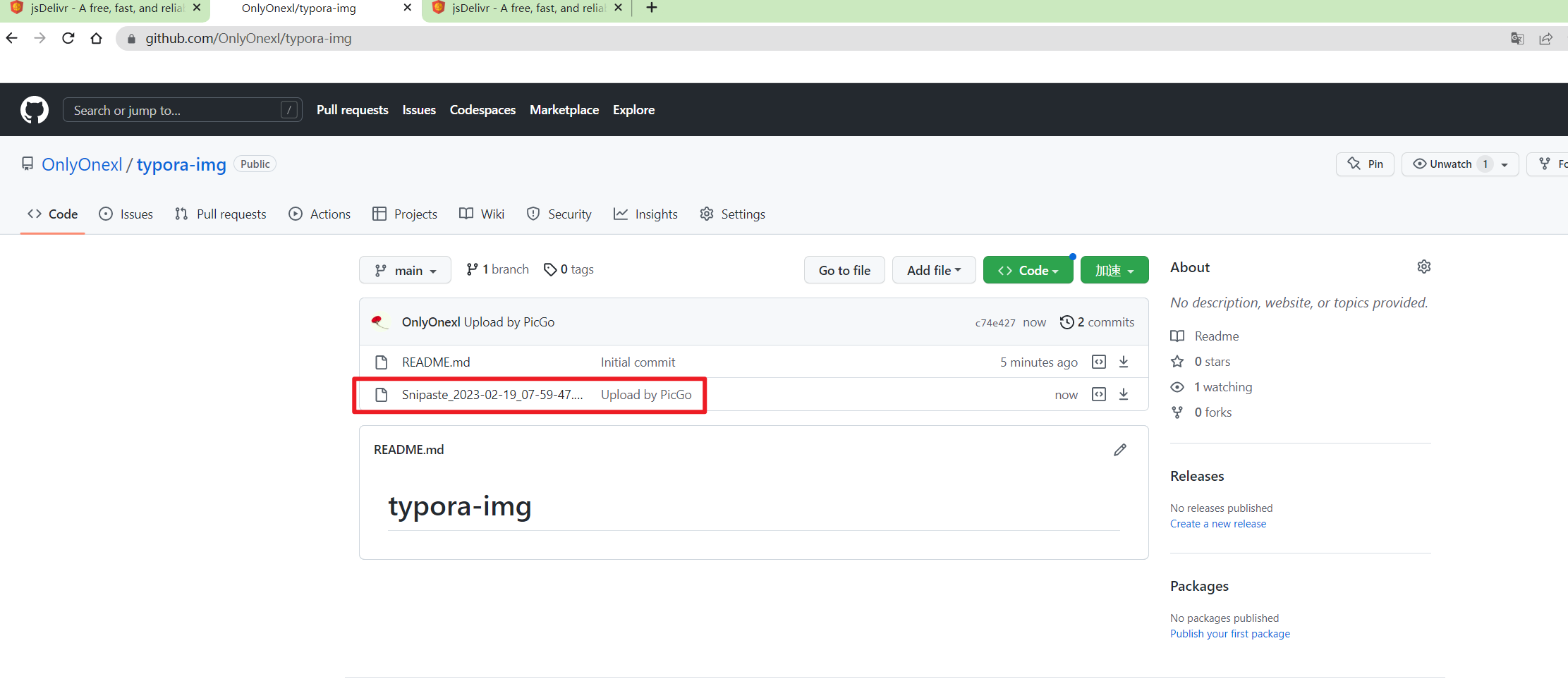This screenshot has width=1568, height=679.
Task: Click Create a new release link
Action: 1218,524
